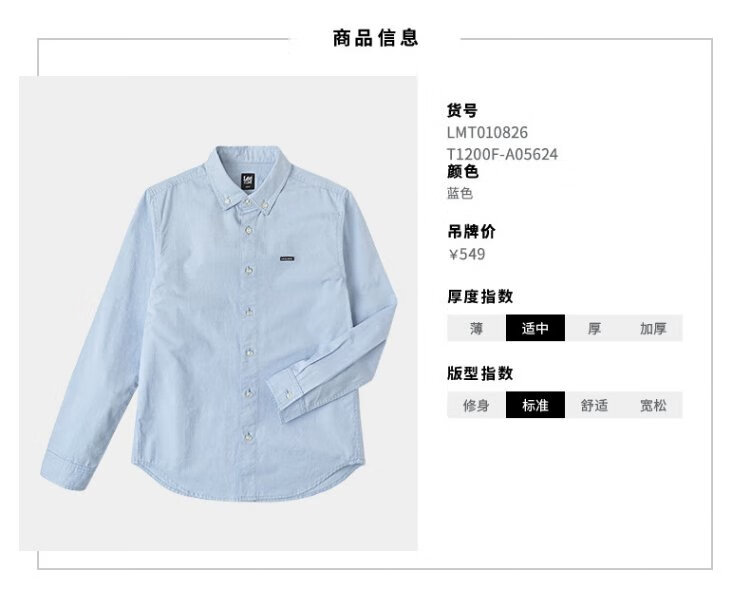Select the 舒适 fit option
Viewport: 750px width, 608px height.
[594, 405]
